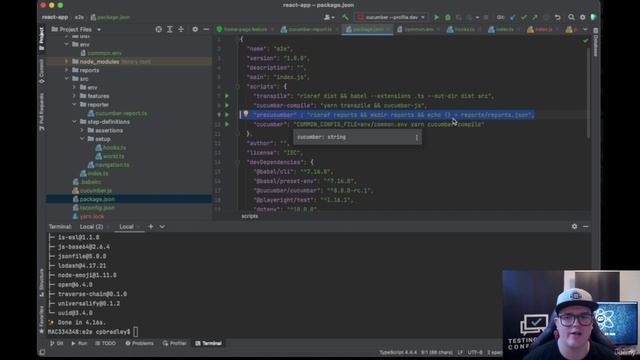Open IDE settings gear in top toolbar
This screenshot has width=640, height=360.
tap(582, 17)
